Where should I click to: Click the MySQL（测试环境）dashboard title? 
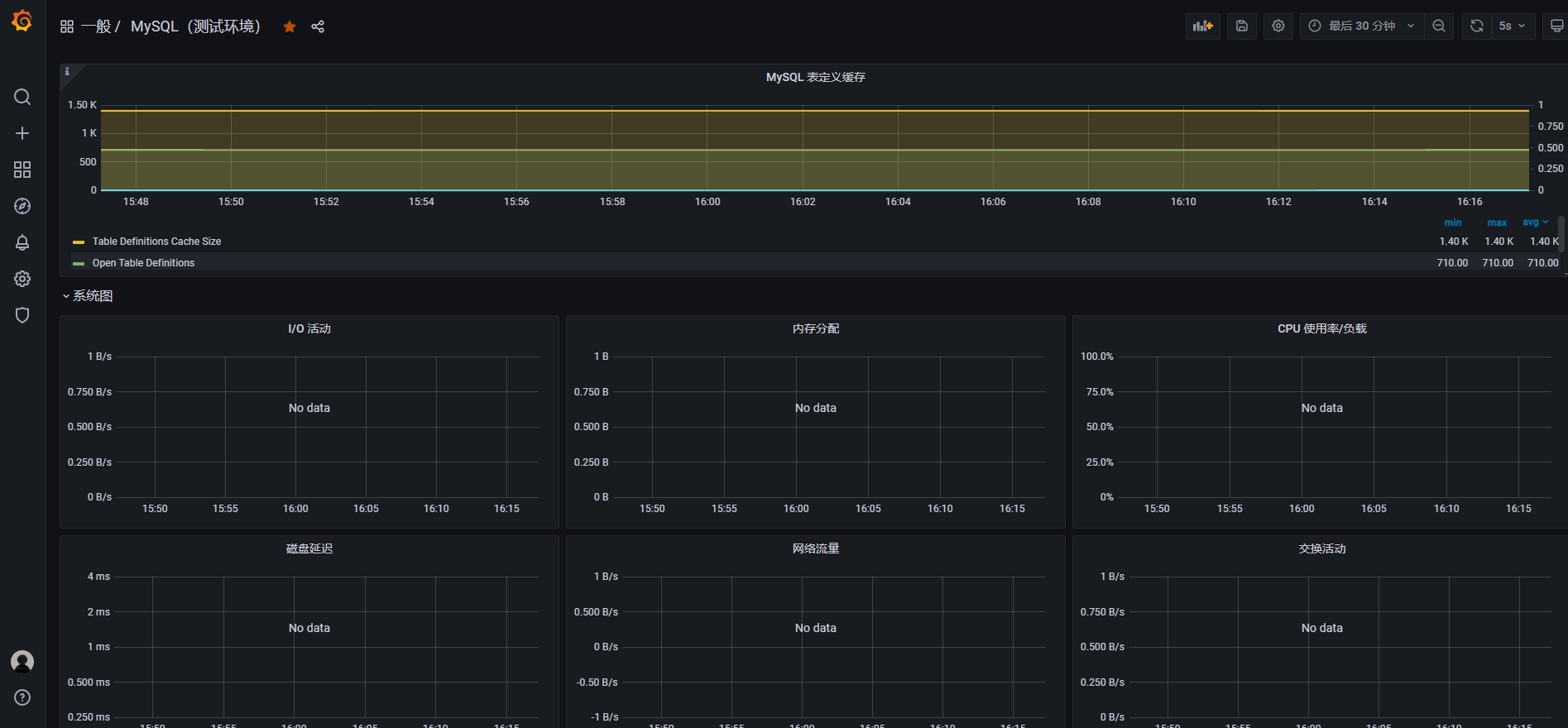[x=195, y=26]
